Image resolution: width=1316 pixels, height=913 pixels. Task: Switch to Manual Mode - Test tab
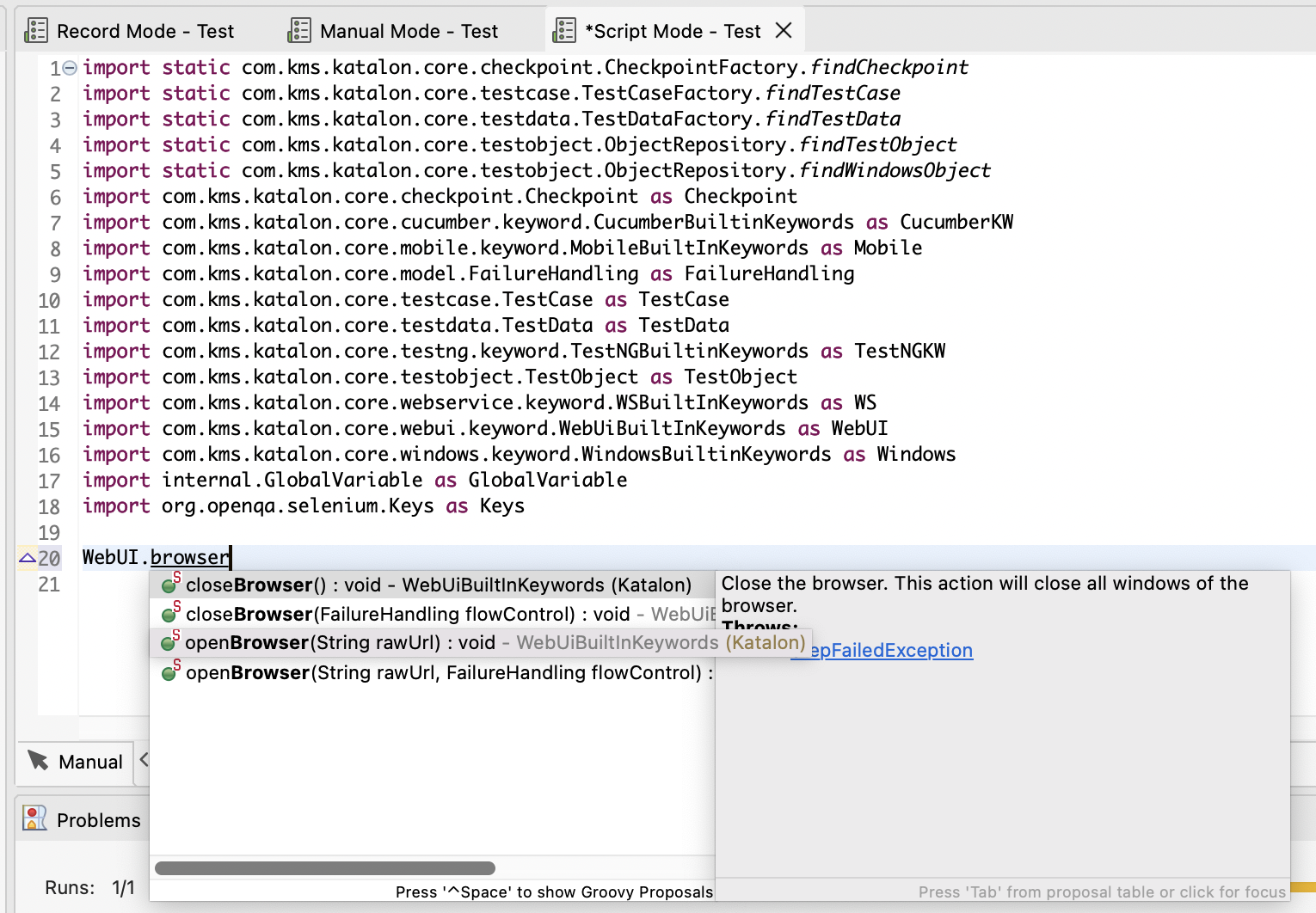point(393,31)
